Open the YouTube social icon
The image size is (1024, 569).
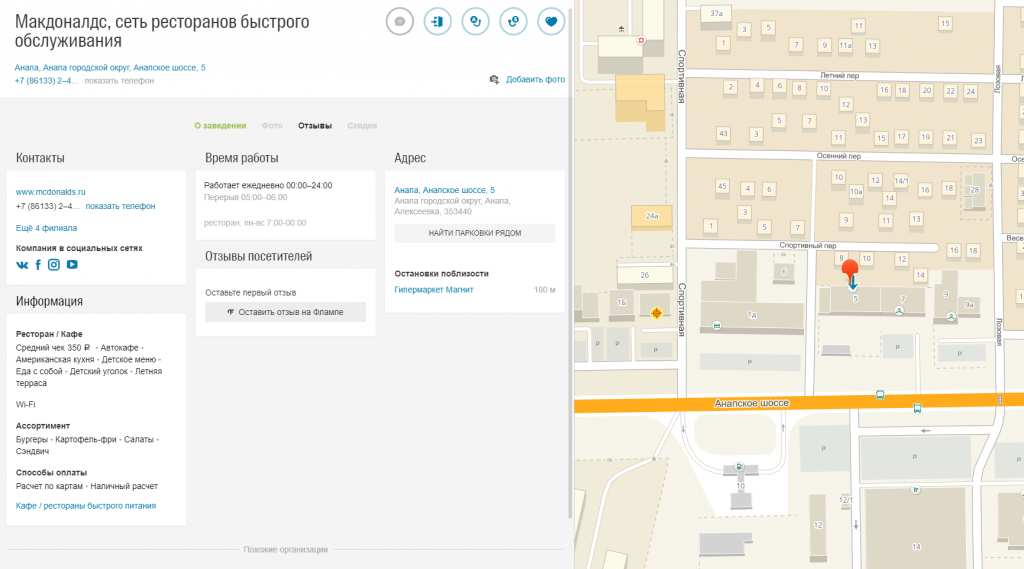[72, 265]
